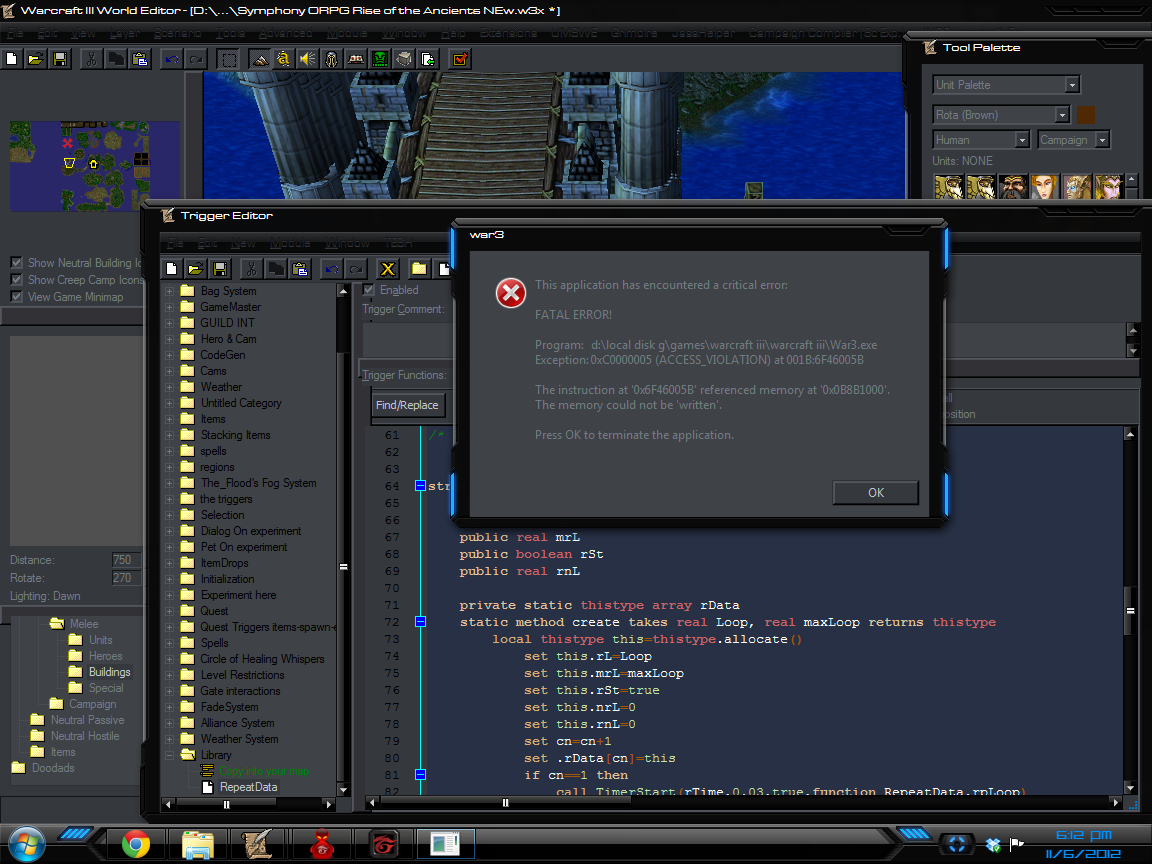Open Google Chrome from taskbar
1152x864 pixels.
(136, 844)
